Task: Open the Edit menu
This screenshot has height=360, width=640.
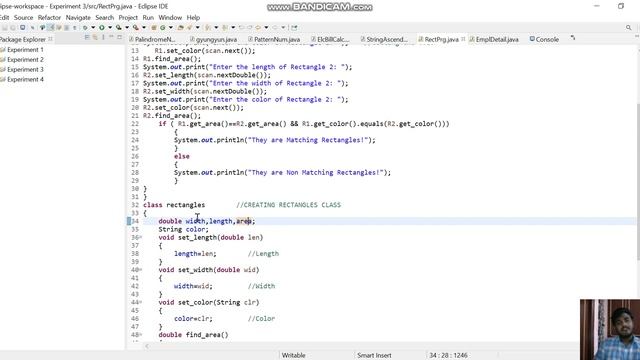Action: click(x=4, y=18)
